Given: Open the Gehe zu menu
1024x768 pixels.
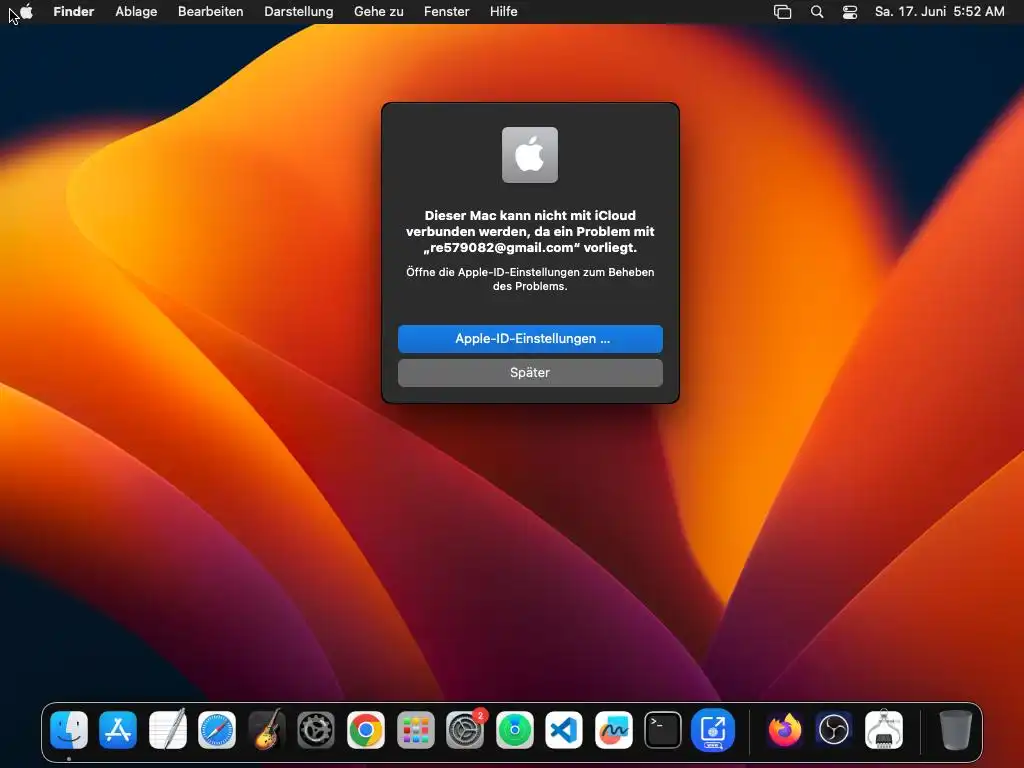Looking at the screenshot, I should 379,11.
